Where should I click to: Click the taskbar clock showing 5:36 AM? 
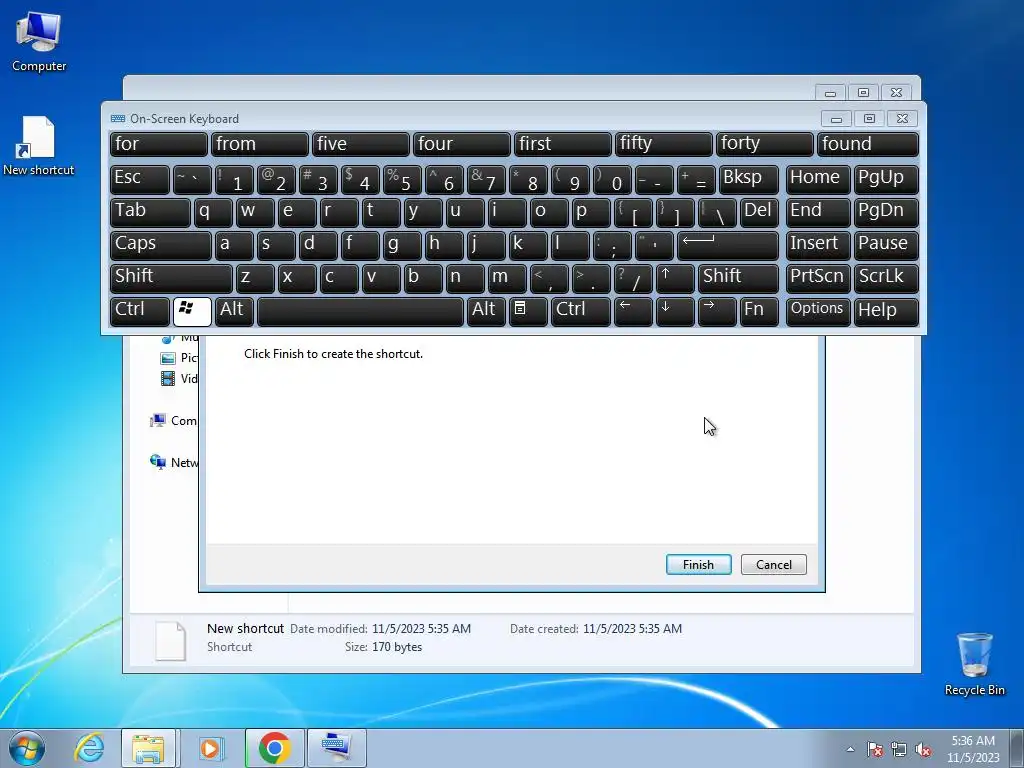coord(973,749)
